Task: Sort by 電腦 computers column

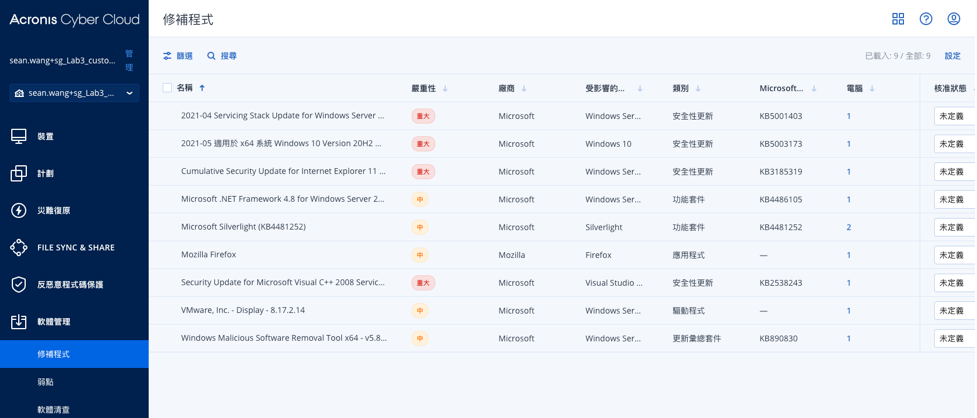Action: pyautogui.click(x=860, y=88)
